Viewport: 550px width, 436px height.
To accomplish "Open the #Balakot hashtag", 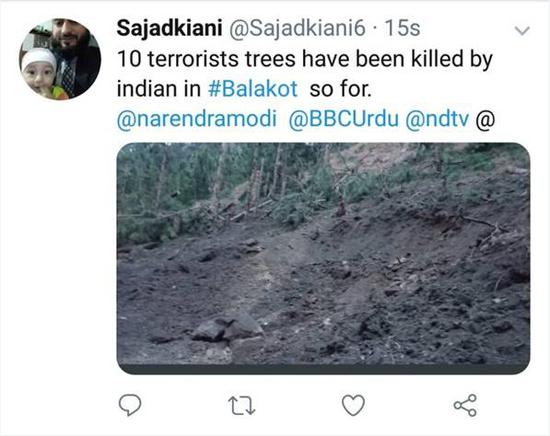I will pos(253,89).
